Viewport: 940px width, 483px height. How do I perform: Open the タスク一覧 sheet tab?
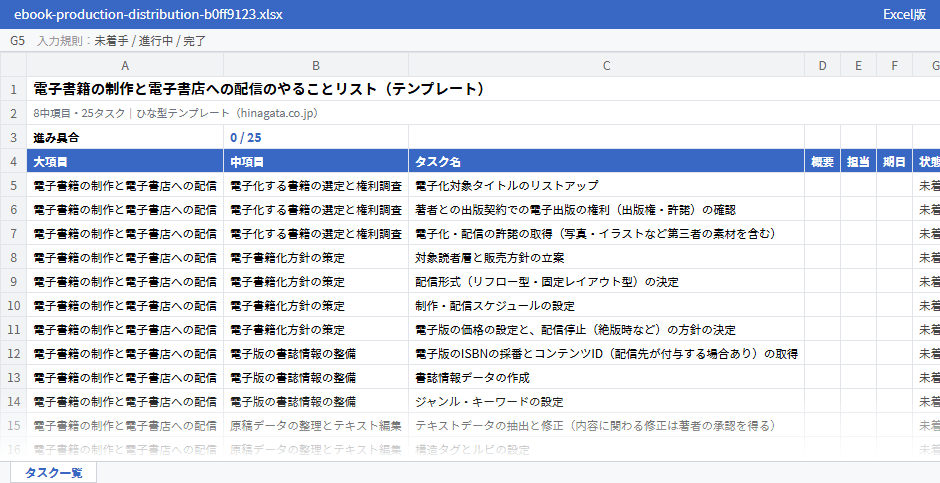(x=53, y=472)
